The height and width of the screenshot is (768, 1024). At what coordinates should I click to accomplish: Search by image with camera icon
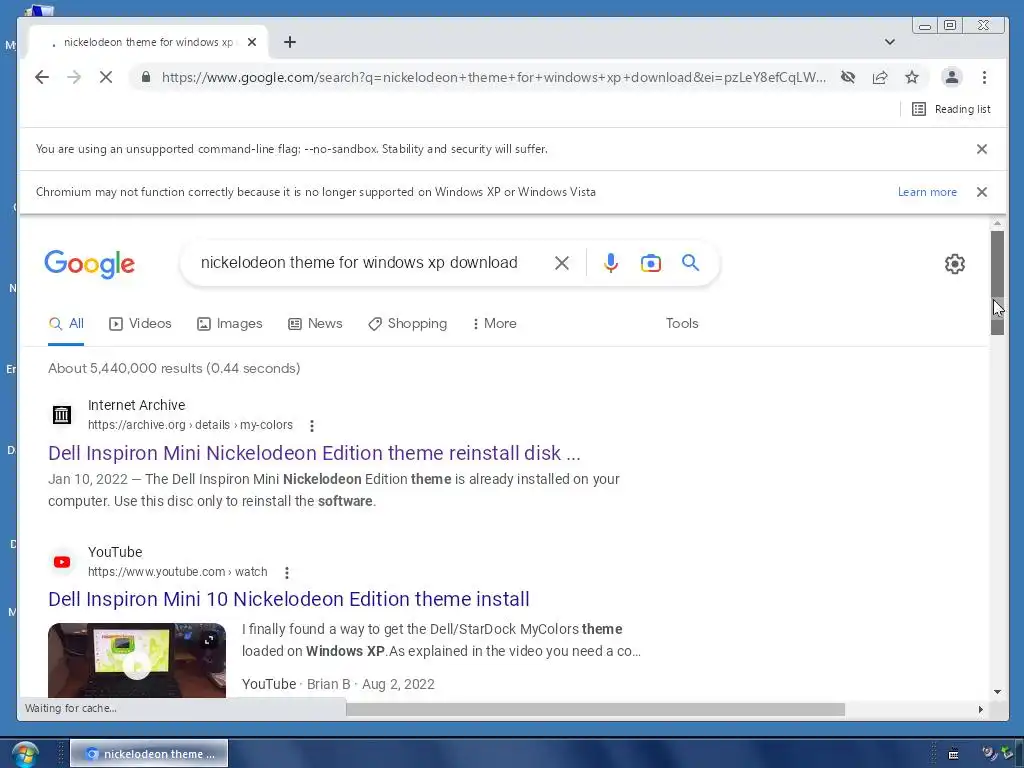point(650,263)
